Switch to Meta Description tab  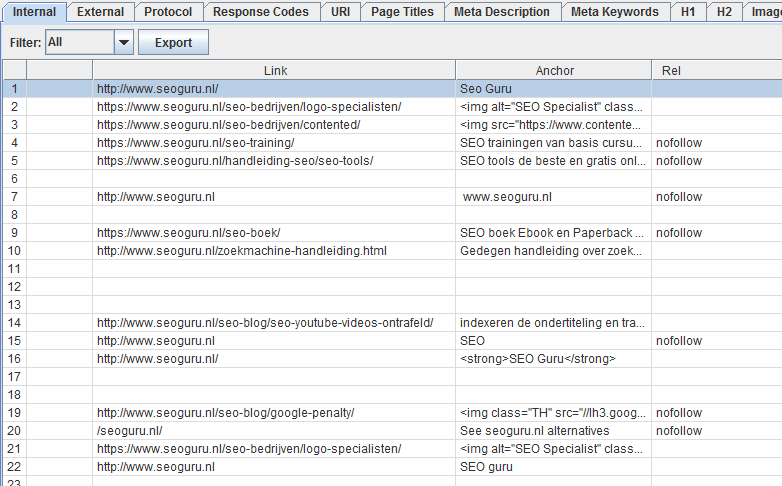[x=502, y=12]
